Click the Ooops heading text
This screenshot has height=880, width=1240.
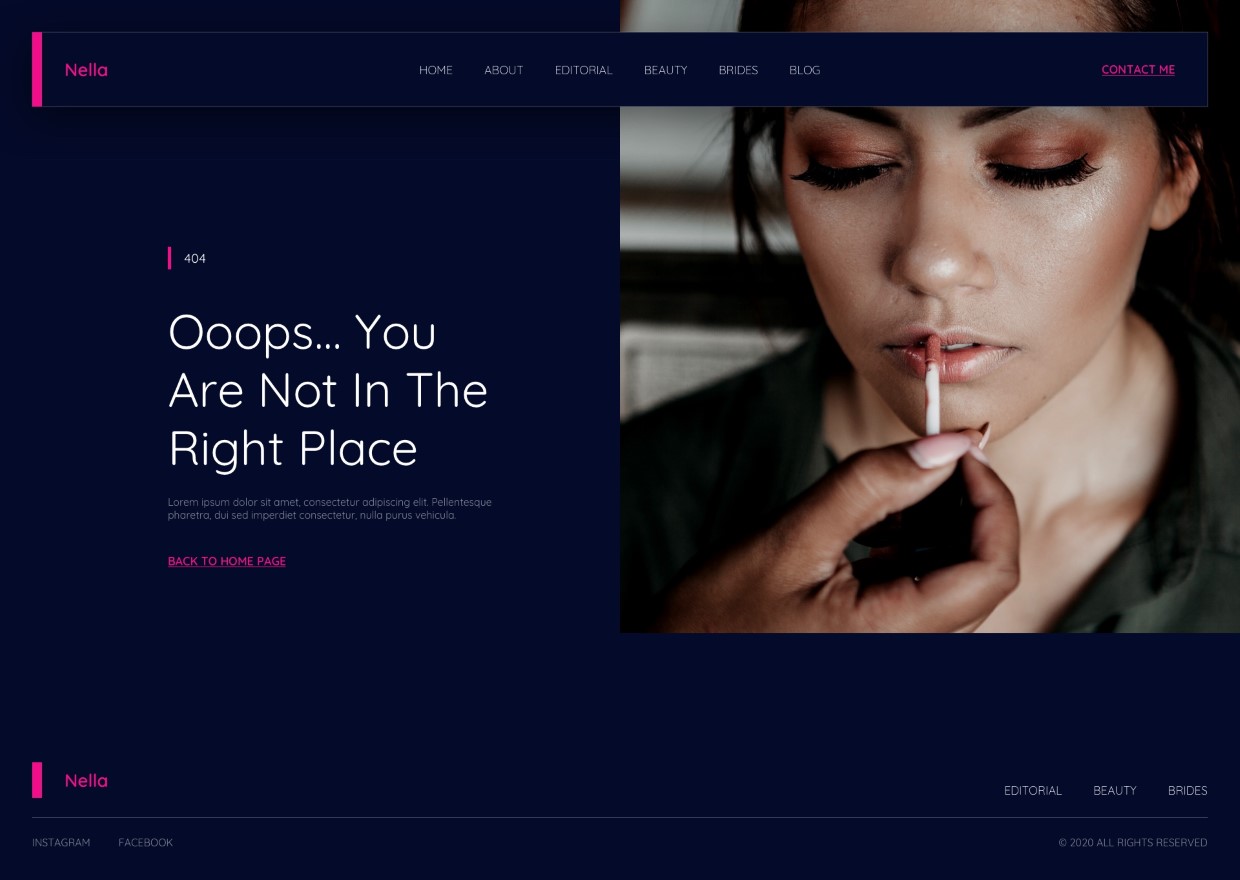(328, 390)
